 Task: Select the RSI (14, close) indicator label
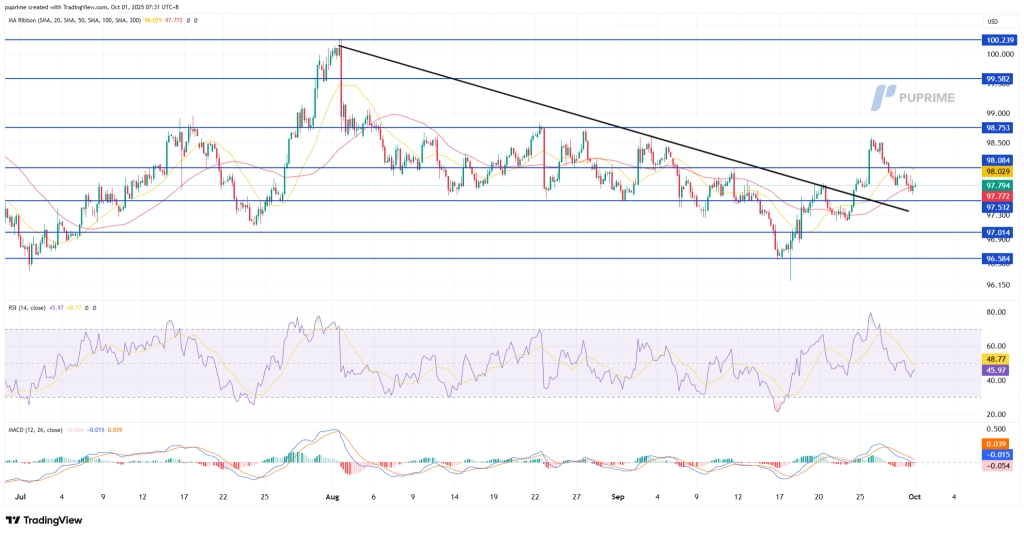(x=32, y=307)
